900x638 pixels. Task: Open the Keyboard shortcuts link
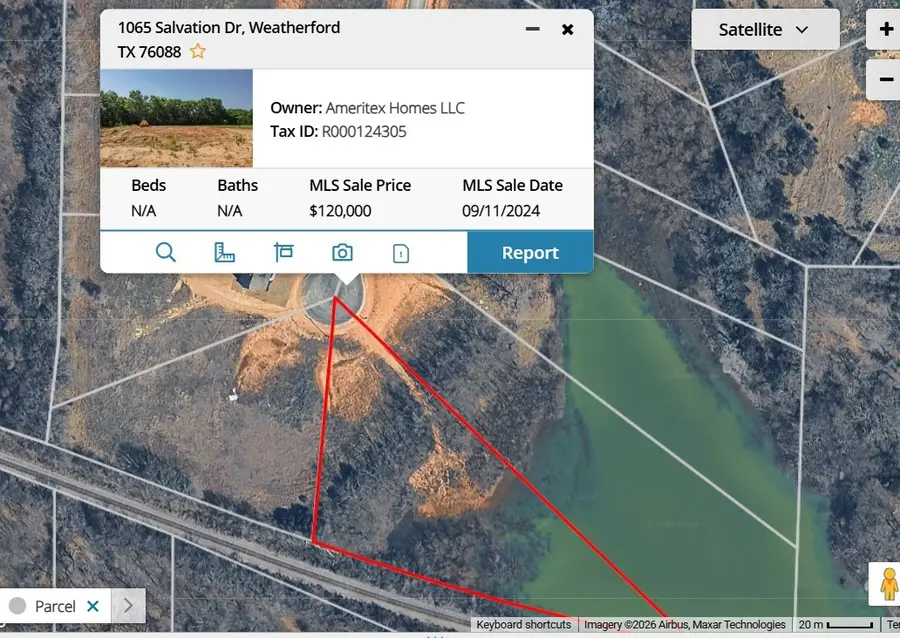tap(524, 624)
